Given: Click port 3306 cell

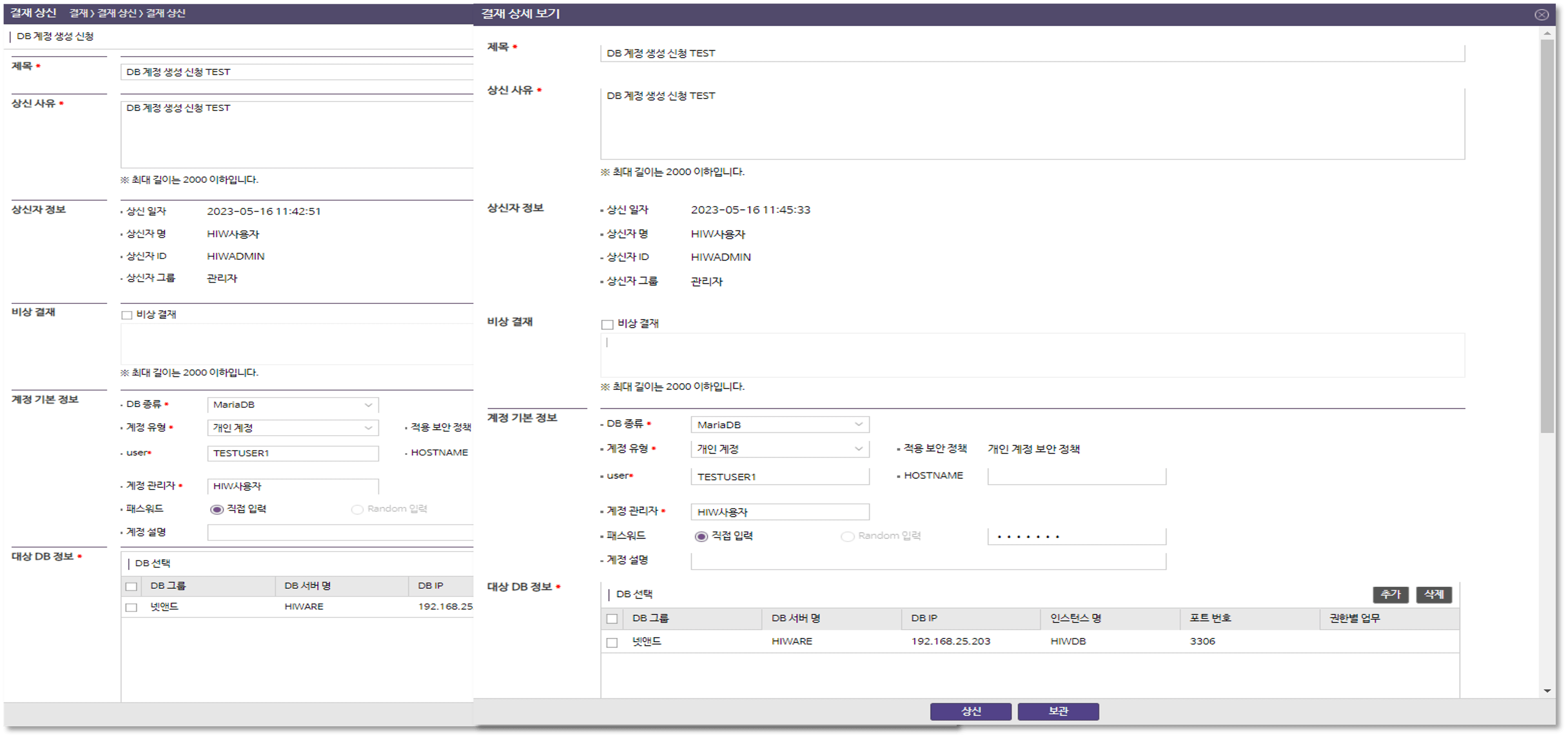Looking at the screenshot, I should 1202,642.
